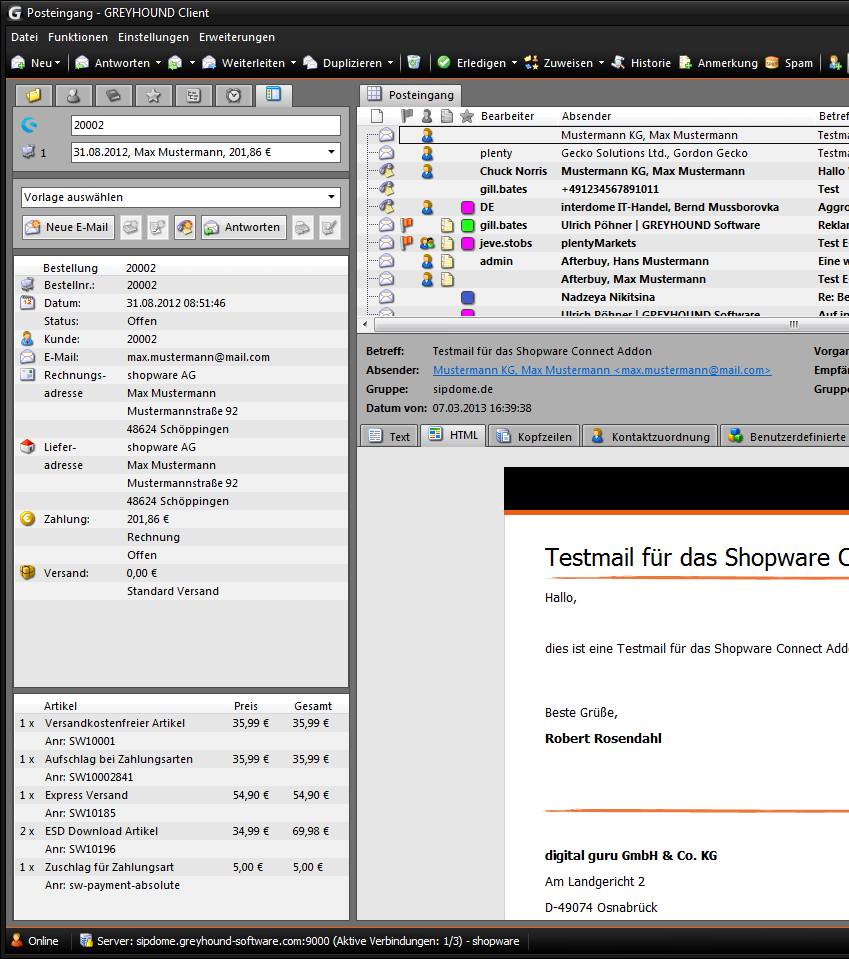The width and height of the screenshot is (849, 959).
Task: Click the blue Shopware logo icon
Action: [x=29, y=125]
